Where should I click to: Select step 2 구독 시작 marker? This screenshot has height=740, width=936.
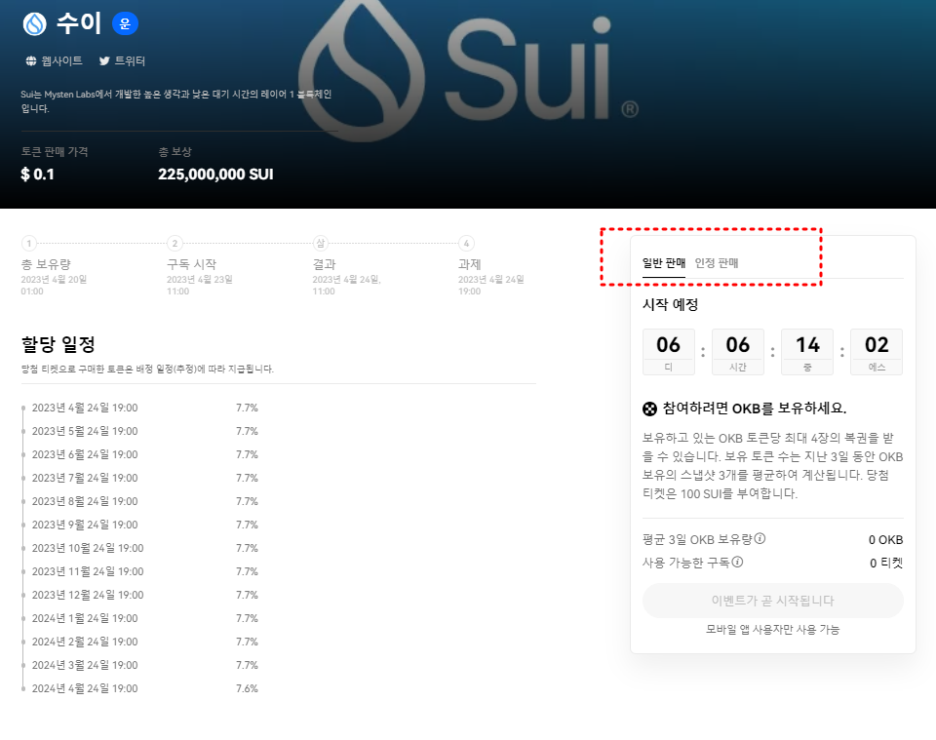point(174,243)
